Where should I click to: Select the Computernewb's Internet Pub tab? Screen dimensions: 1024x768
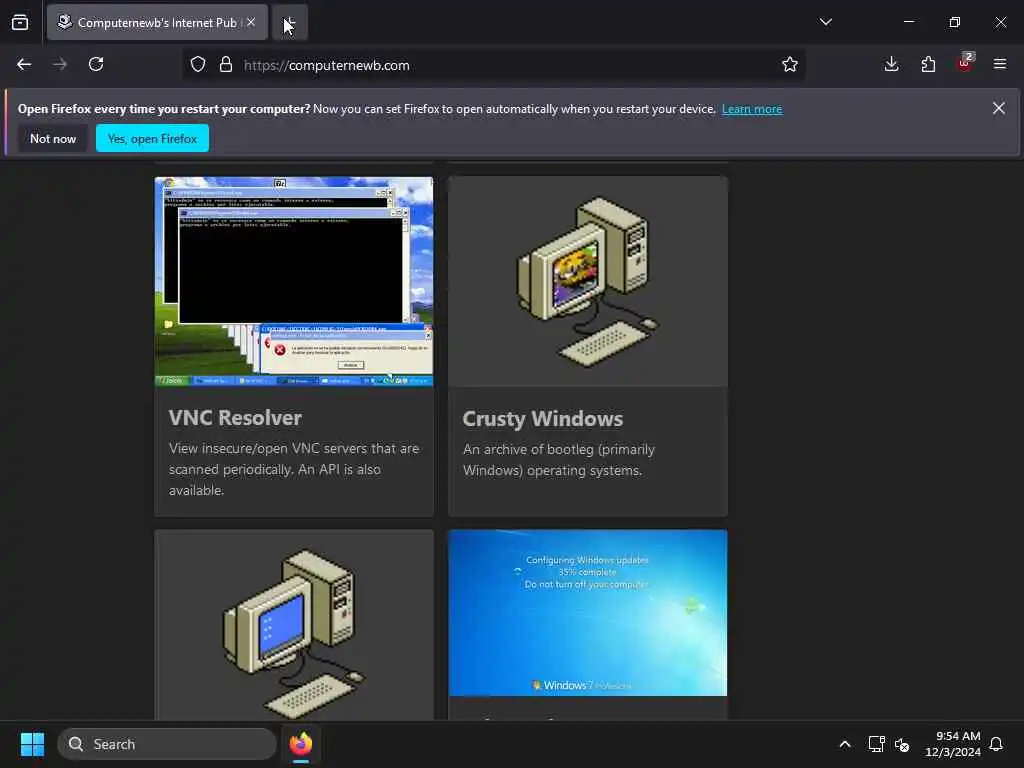pyautogui.click(x=157, y=22)
